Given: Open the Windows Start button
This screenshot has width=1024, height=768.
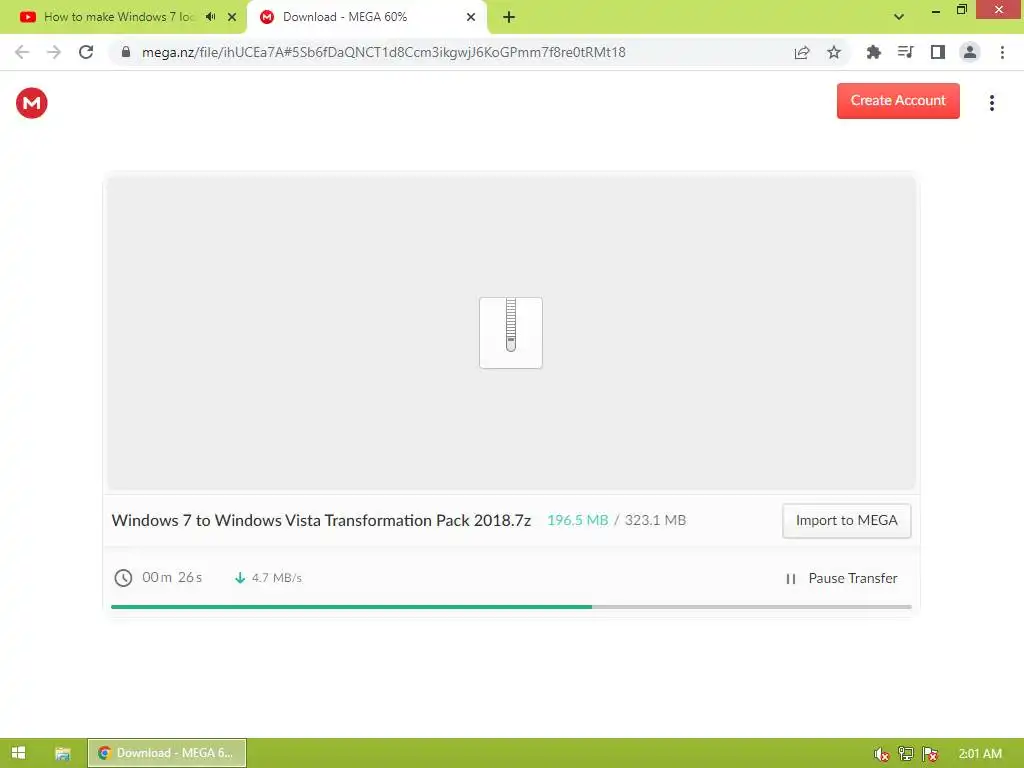Looking at the screenshot, I should click(18, 753).
